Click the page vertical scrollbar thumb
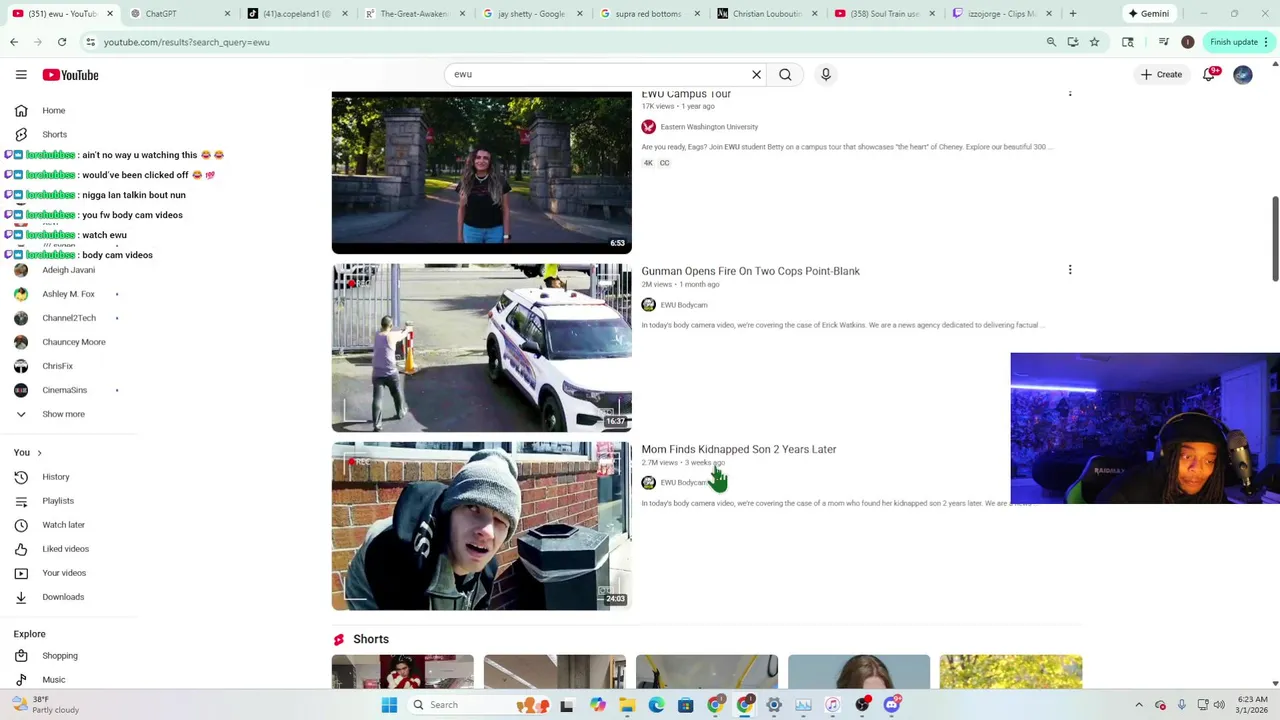 pyautogui.click(x=1275, y=239)
